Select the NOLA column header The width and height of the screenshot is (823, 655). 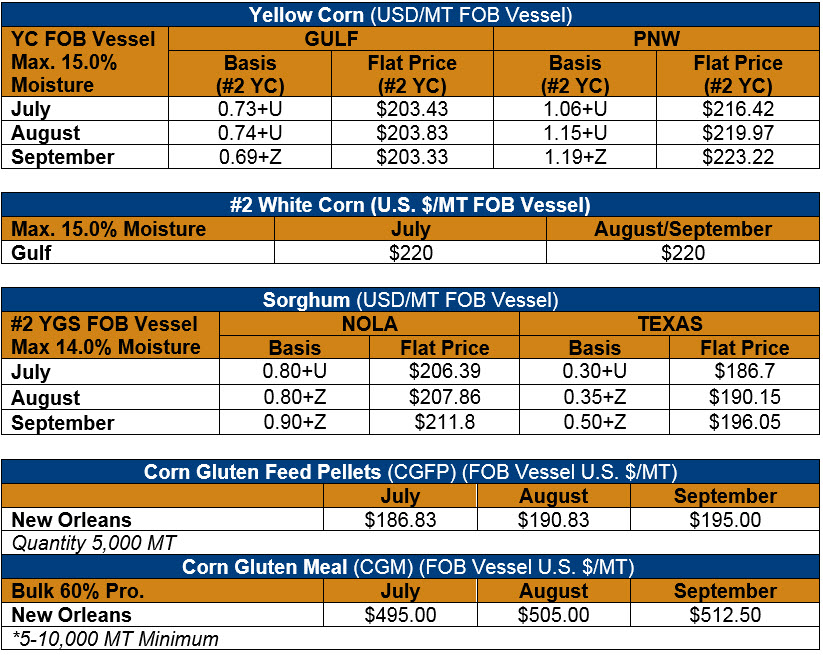click(x=370, y=324)
